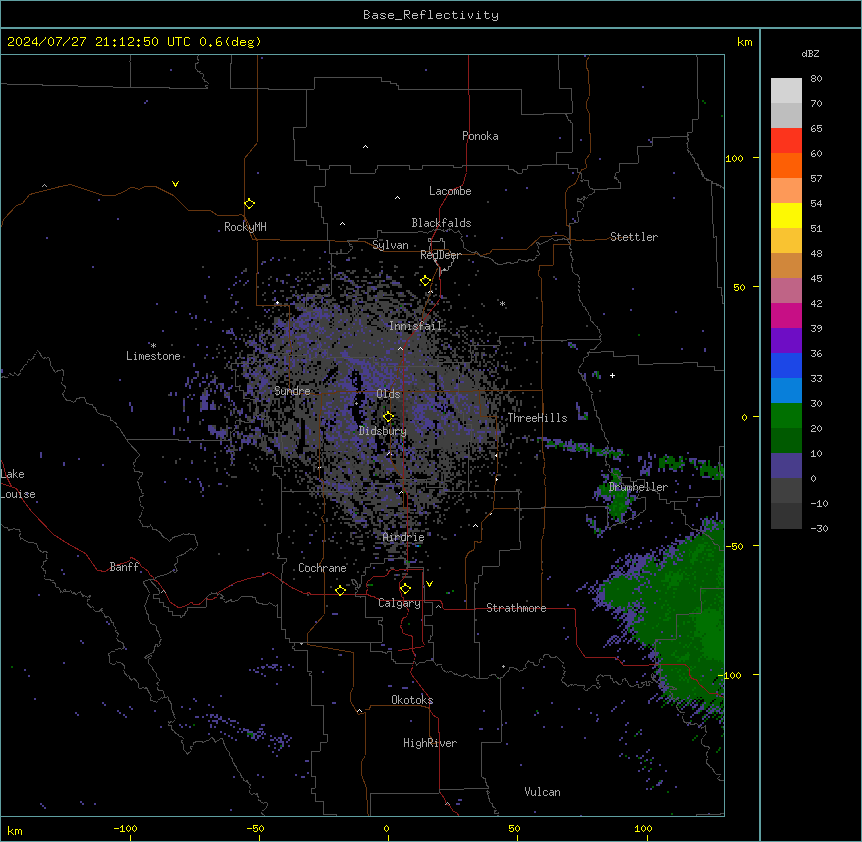Click the Ponoka town label
This screenshot has width=862, height=842.
[x=480, y=136]
